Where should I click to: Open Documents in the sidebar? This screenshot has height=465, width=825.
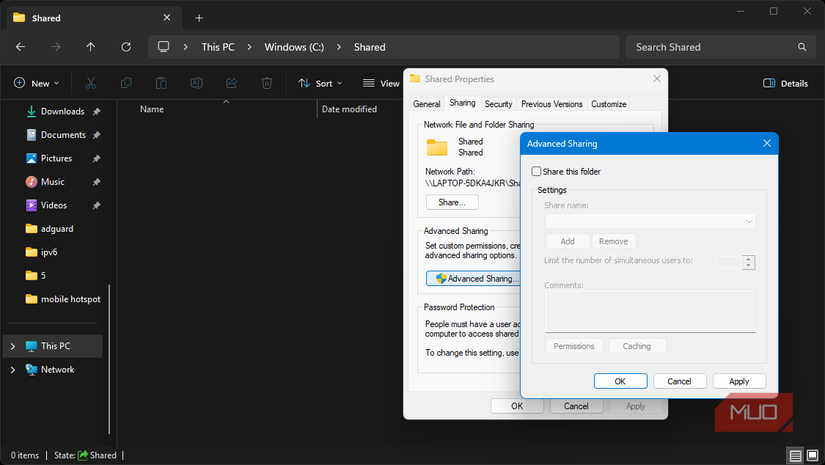[x=63, y=135]
